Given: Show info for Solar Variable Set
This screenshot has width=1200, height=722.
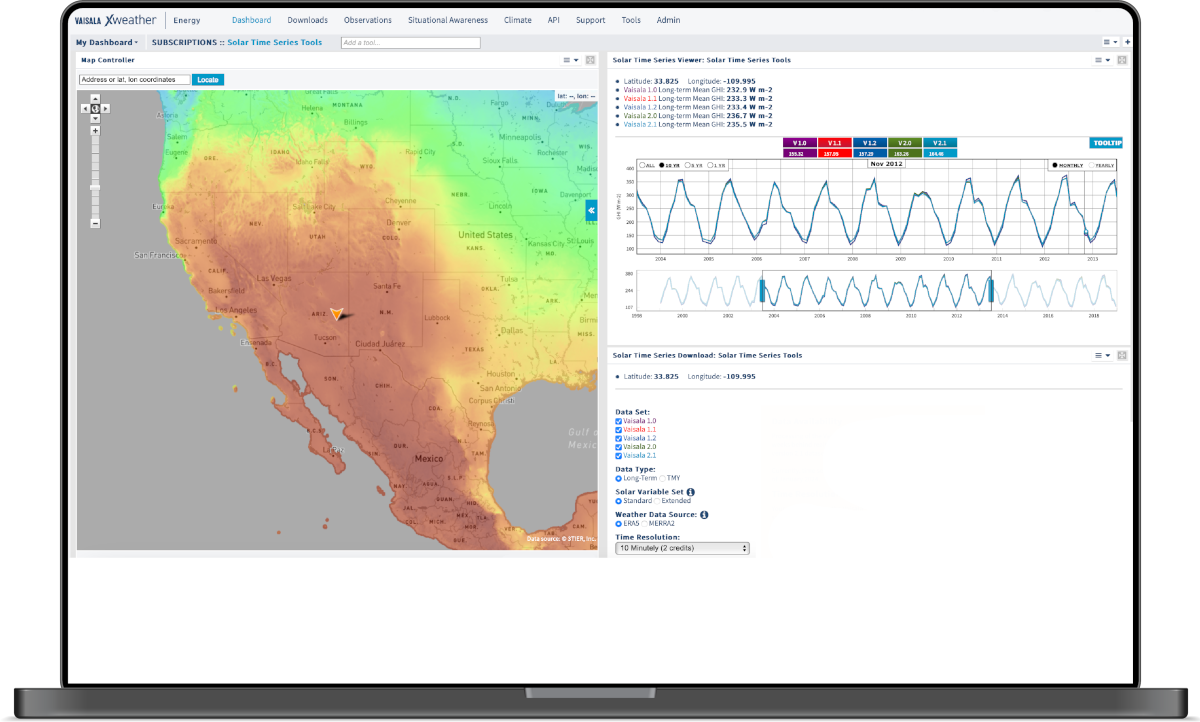Looking at the screenshot, I should [691, 492].
